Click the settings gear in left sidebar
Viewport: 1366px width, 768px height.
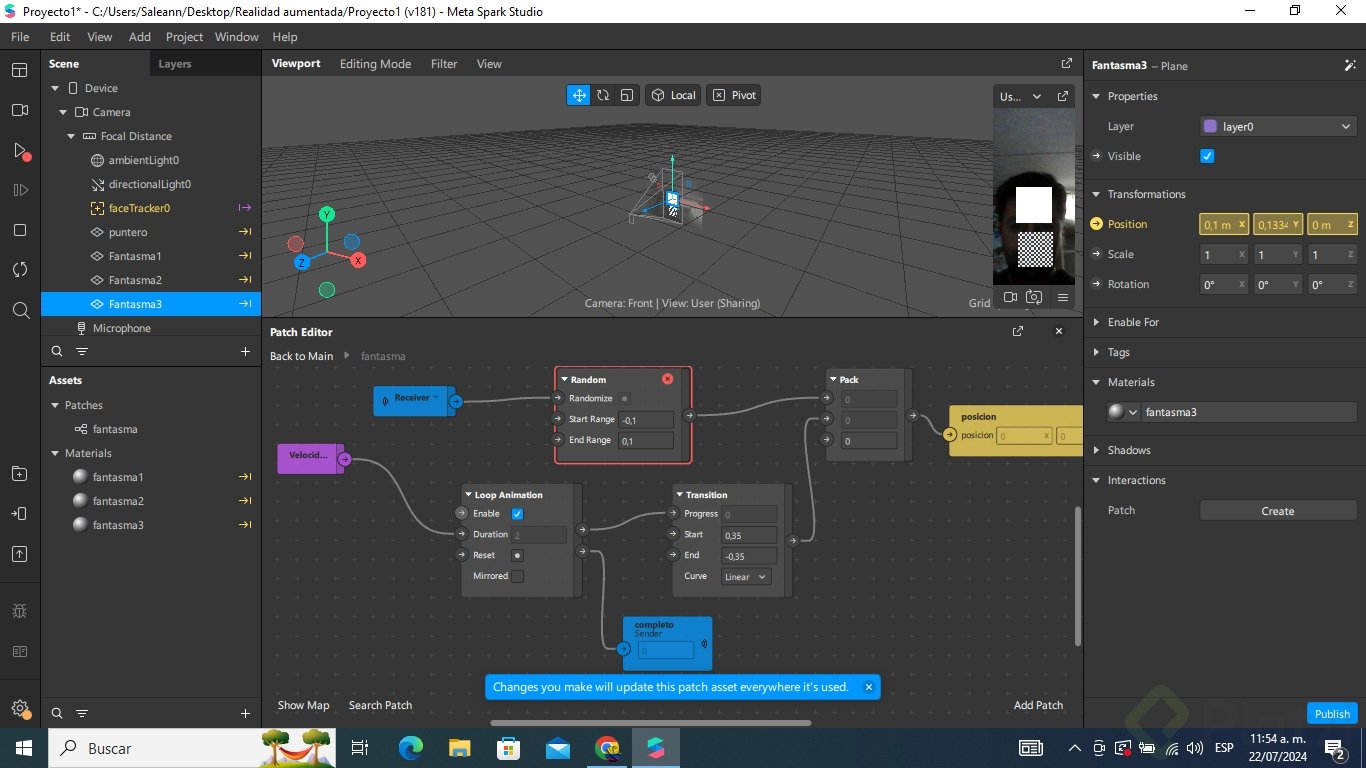click(20, 708)
